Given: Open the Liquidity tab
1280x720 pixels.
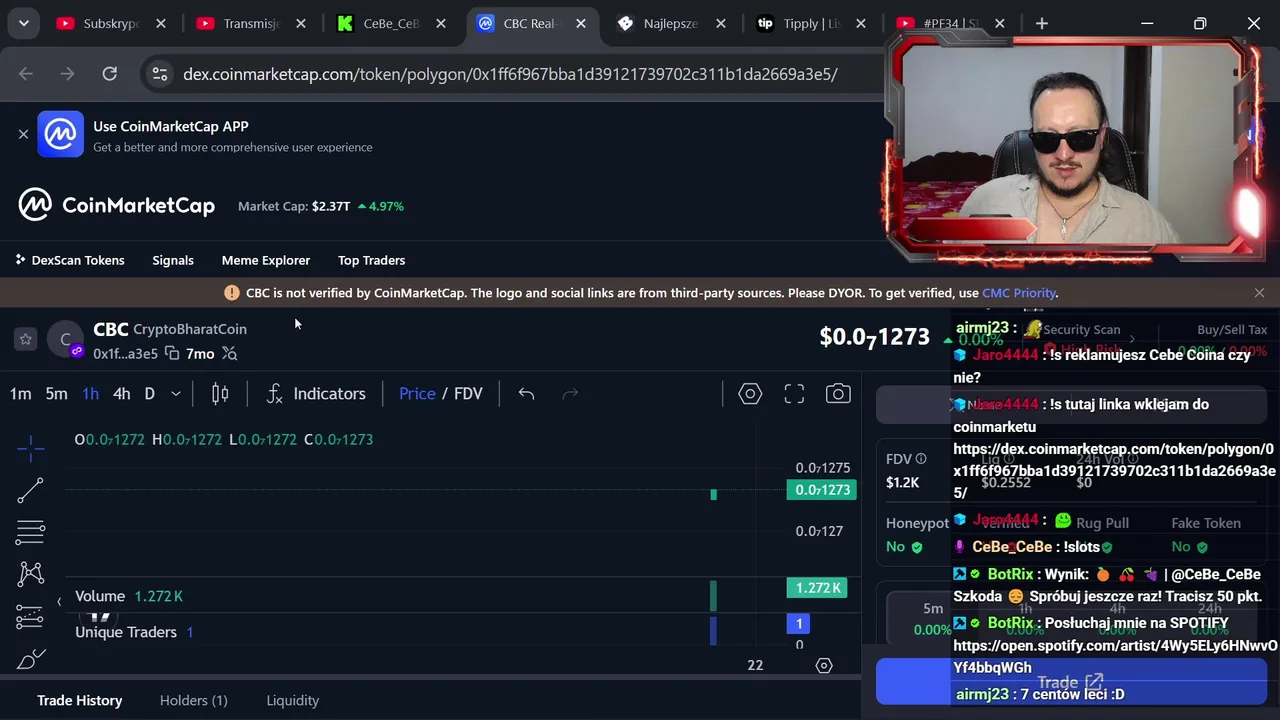Looking at the screenshot, I should [292, 701].
